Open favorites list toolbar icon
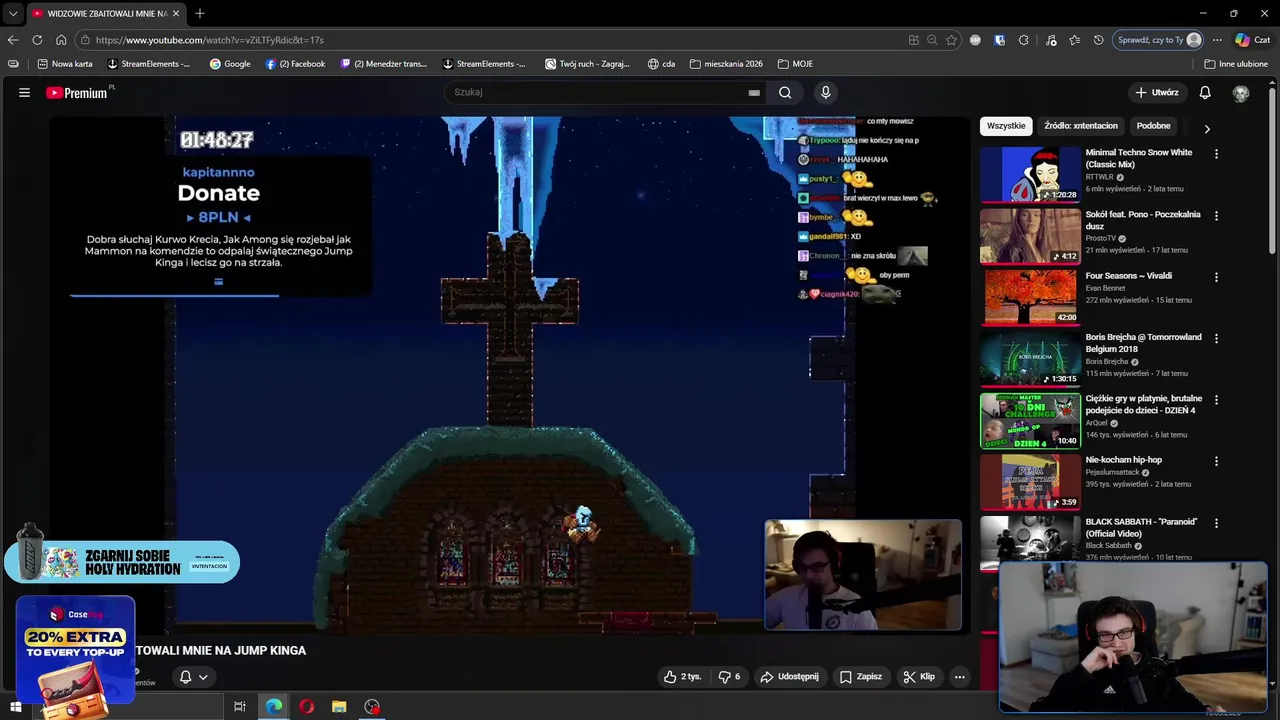The height and width of the screenshot is (720, 1280). [x=1075, y=40]
